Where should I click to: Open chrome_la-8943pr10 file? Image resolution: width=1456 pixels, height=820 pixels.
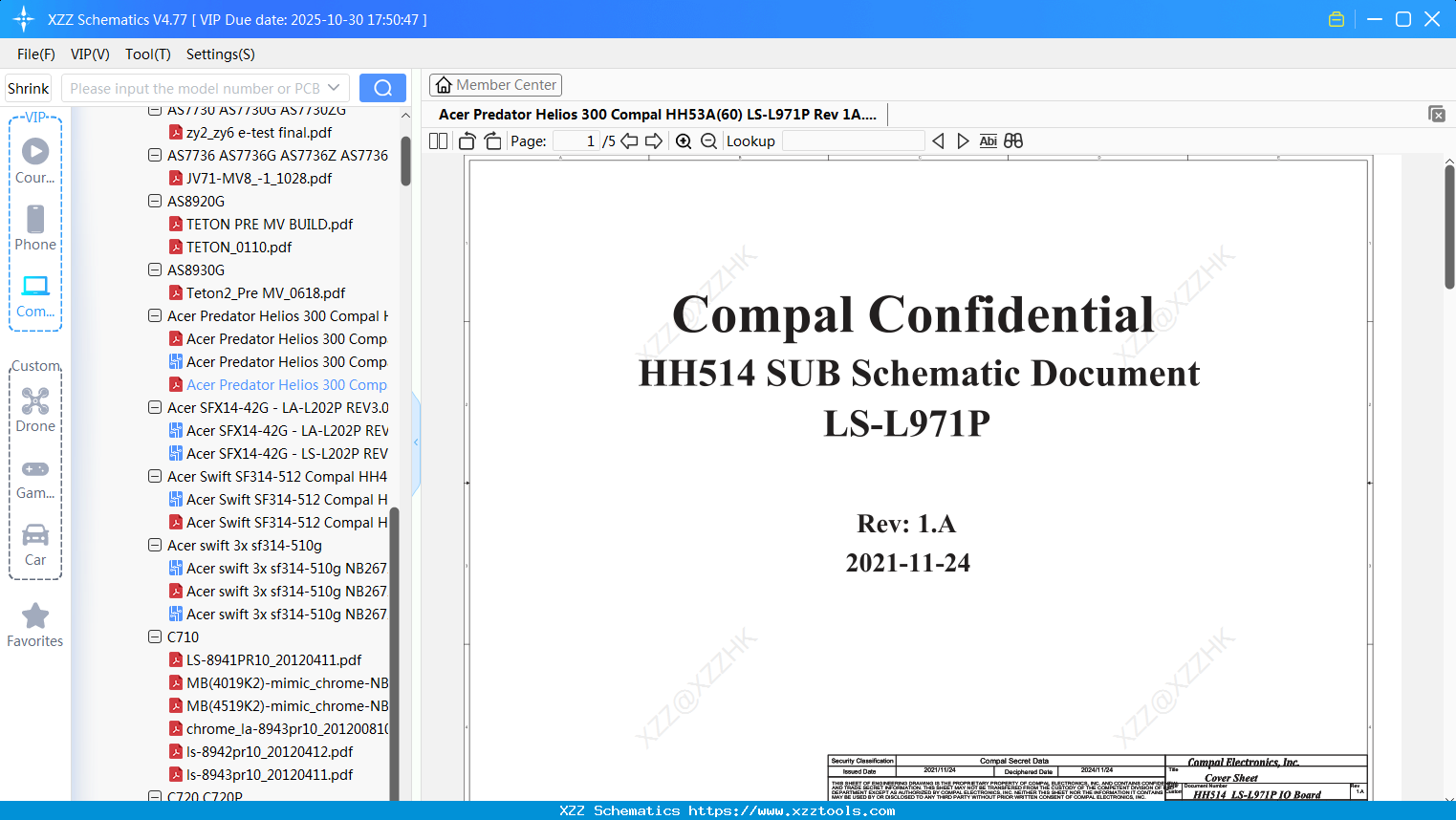click(287, 728)
